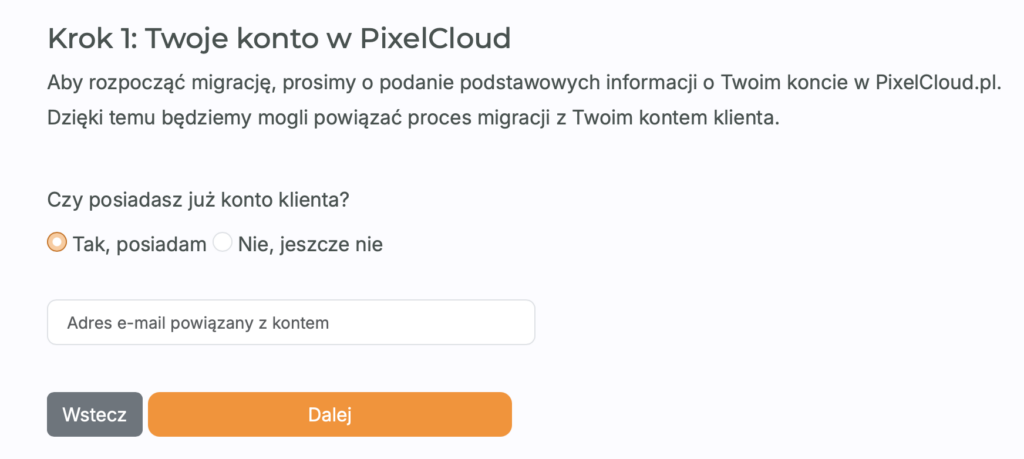Screen dimensions: 1024x459
Task: Click the "Tak, posiadam" label text
Action: pos(139,244)
